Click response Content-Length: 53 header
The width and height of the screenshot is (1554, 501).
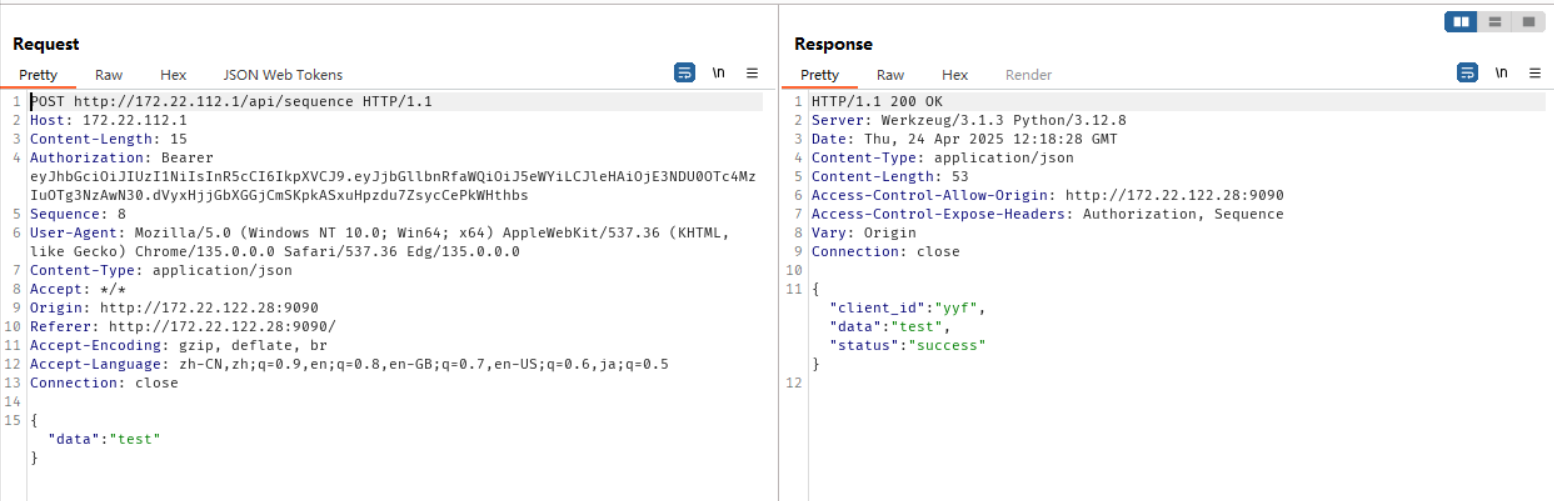click(890, 177)
